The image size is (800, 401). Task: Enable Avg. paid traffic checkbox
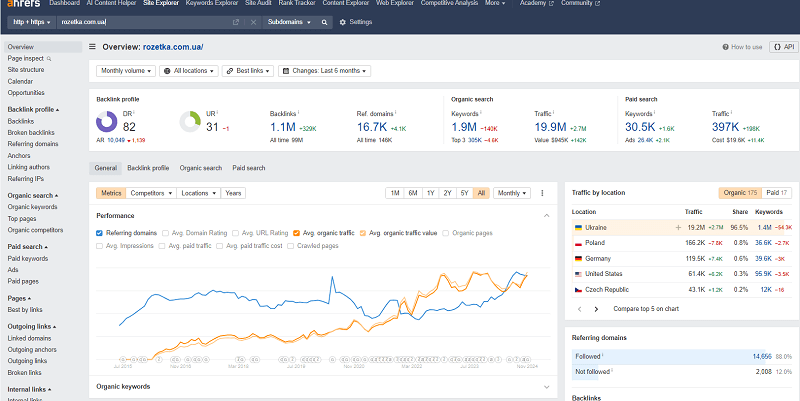(x=162, y=246)
